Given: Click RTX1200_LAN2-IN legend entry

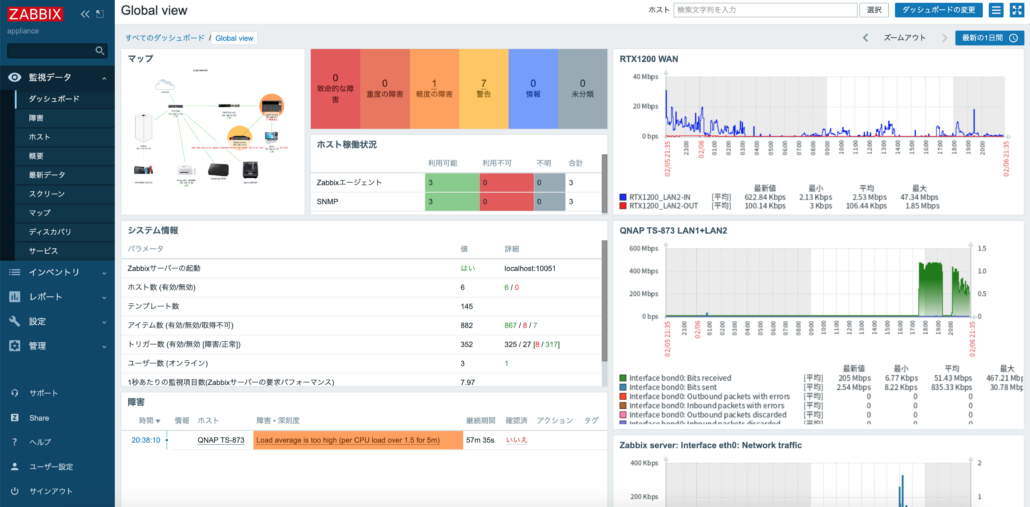Looking at the screenshot, I should pos(659,196).
